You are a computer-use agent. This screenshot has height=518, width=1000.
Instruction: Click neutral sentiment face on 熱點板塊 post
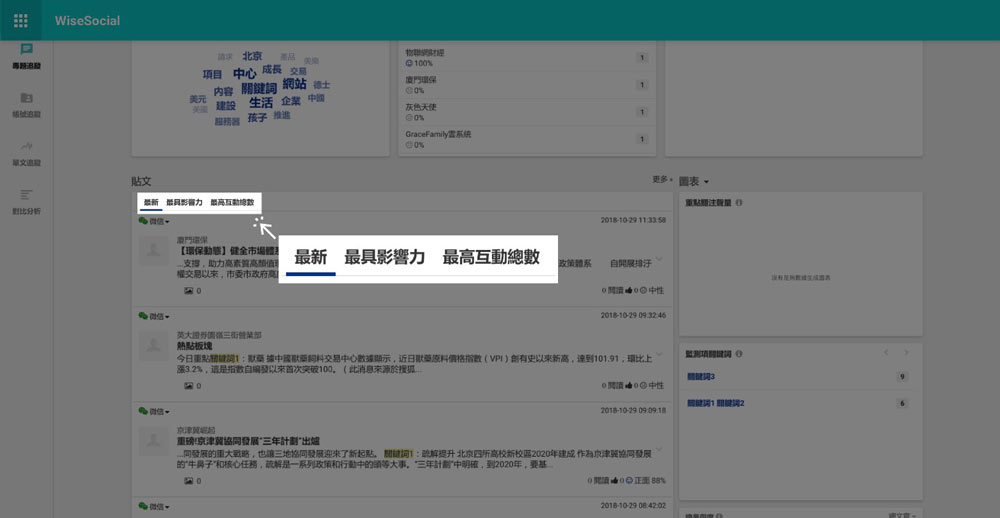click(643, 385)
